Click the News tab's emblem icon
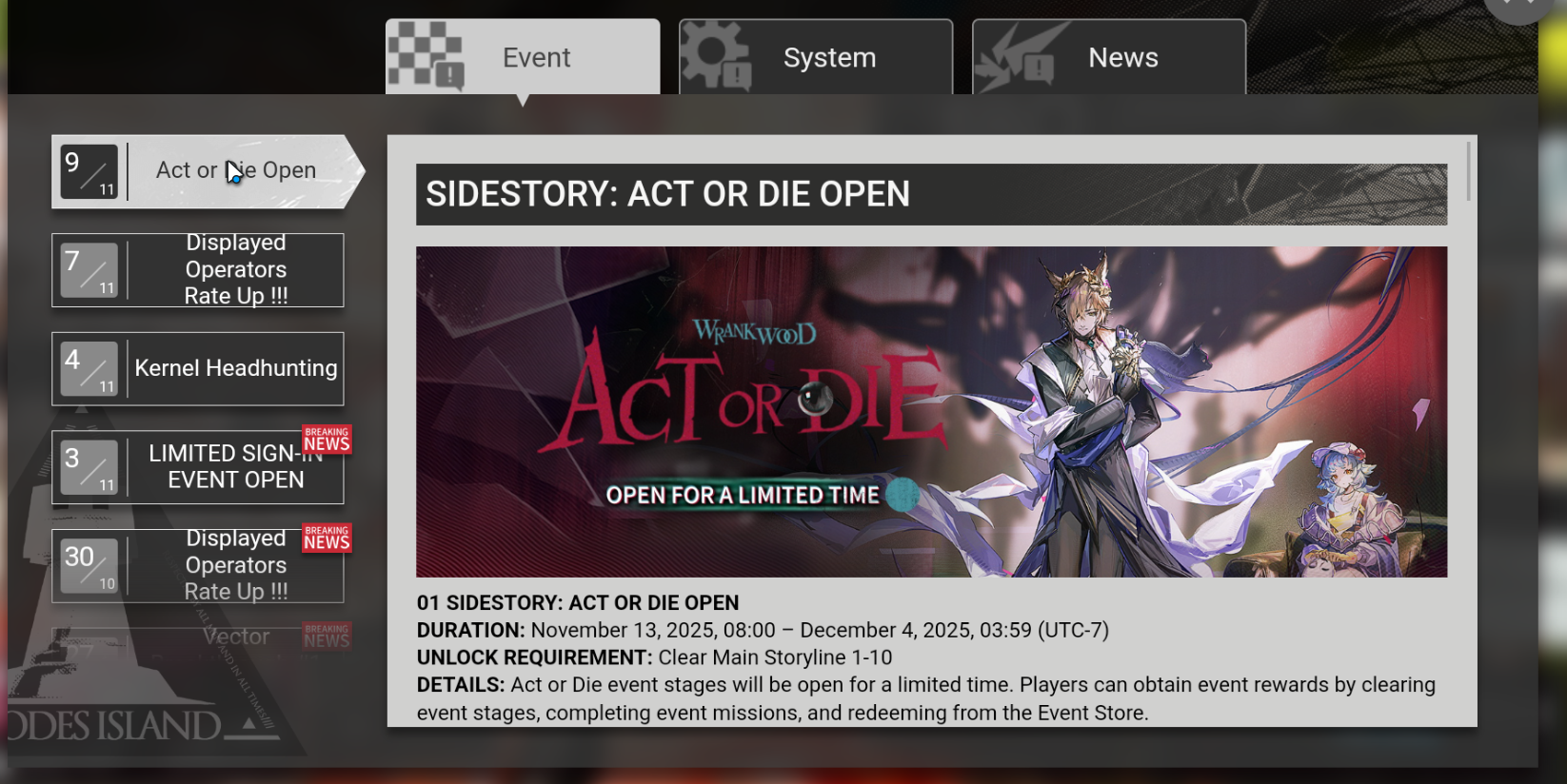1567x784 pixels. [x=1017, y=56]
